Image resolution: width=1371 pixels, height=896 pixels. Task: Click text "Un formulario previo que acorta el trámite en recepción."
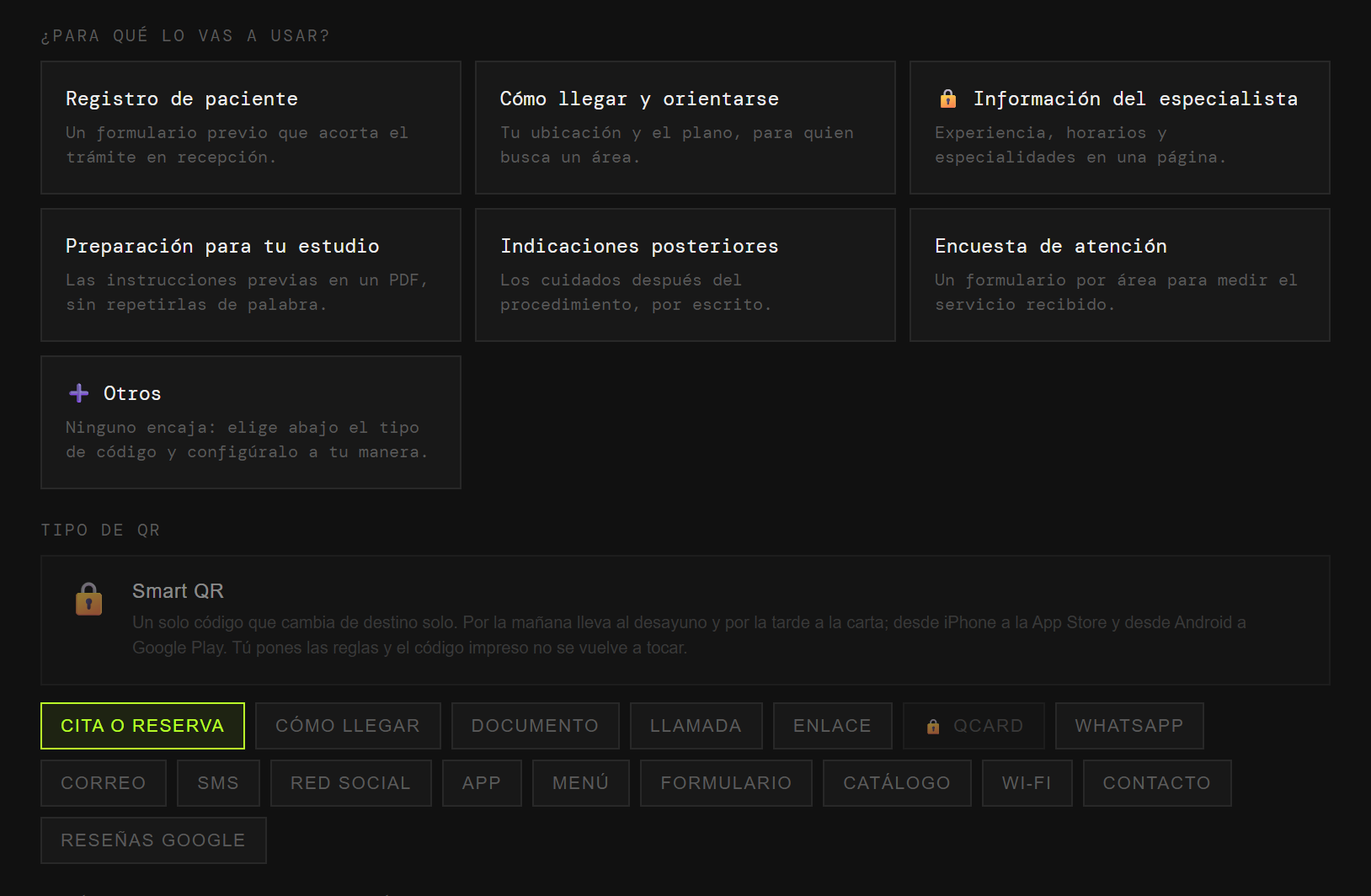click(237, 145)
